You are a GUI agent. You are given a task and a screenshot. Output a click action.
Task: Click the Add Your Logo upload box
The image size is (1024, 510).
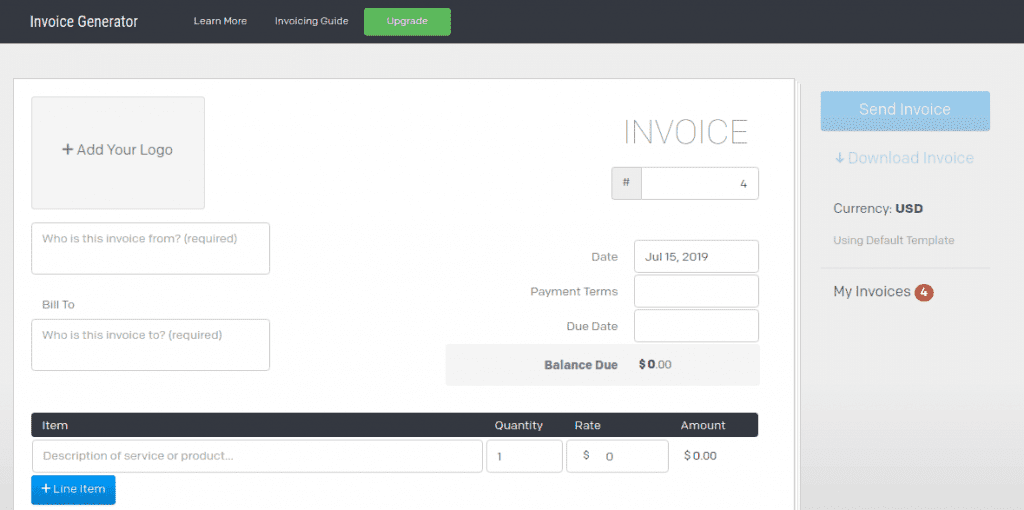118,153
